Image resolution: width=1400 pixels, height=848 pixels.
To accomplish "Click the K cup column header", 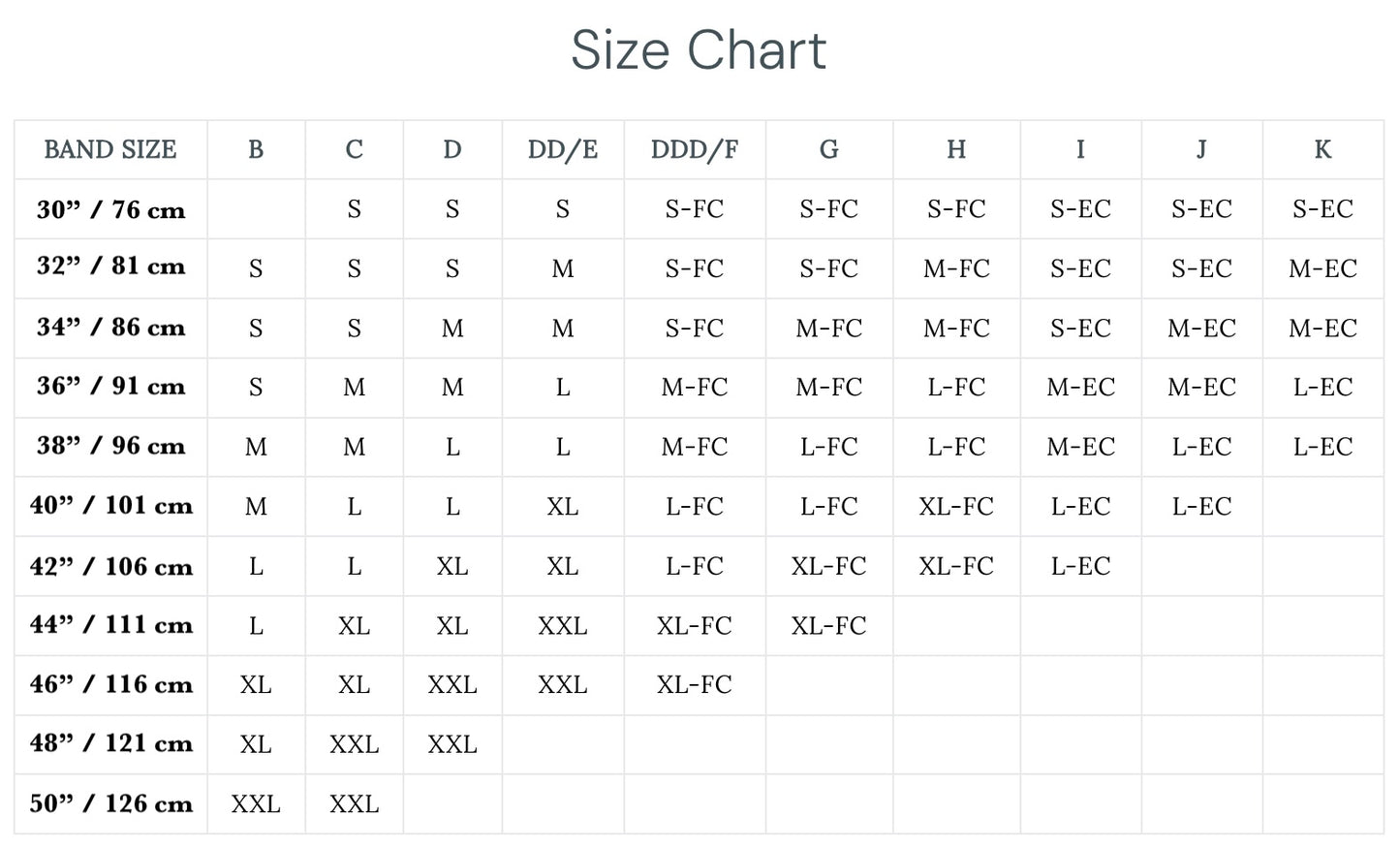I will (x=1322, y=149).
